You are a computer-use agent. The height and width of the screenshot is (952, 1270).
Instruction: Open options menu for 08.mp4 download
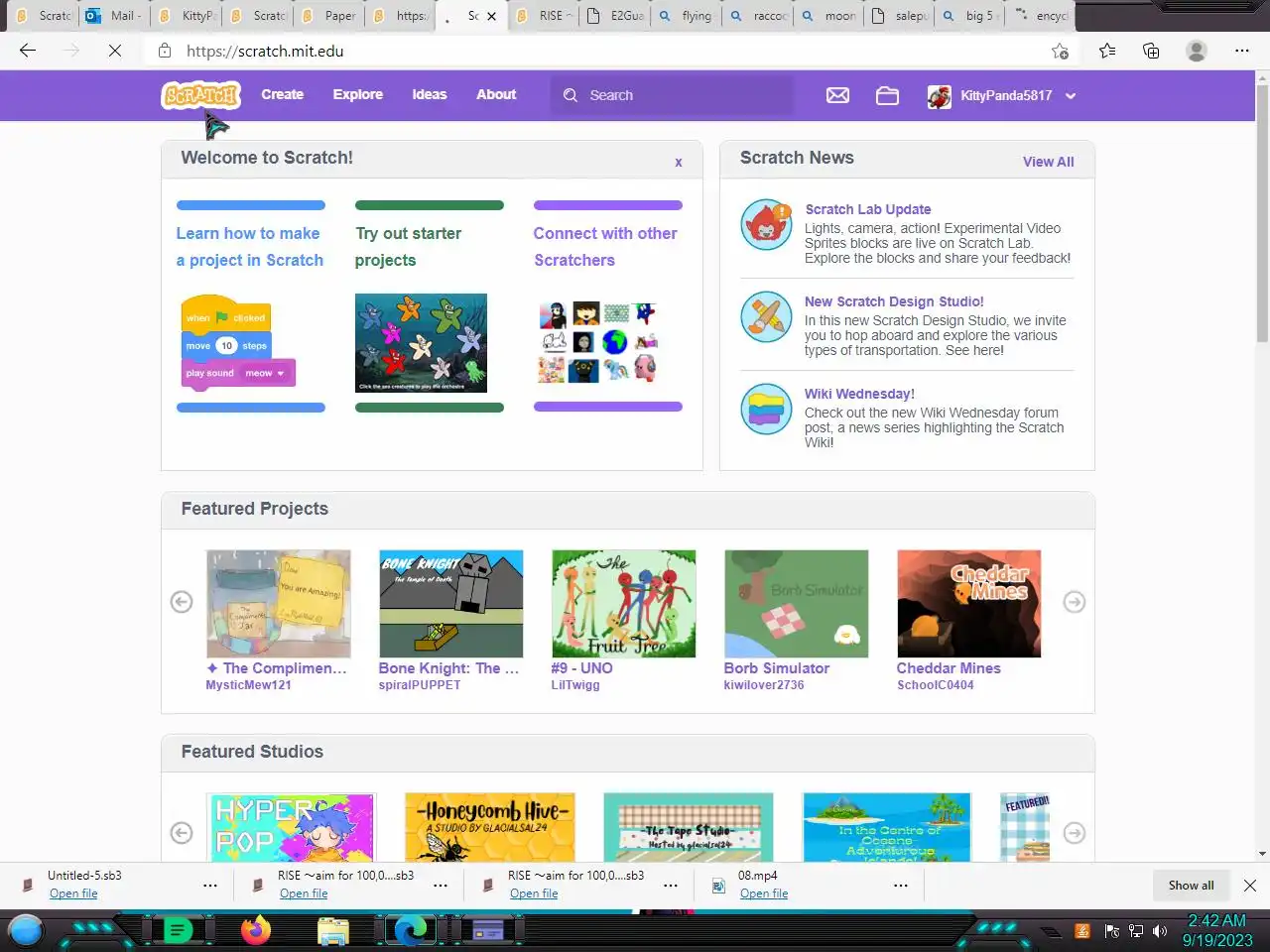(x=901, y=886)
